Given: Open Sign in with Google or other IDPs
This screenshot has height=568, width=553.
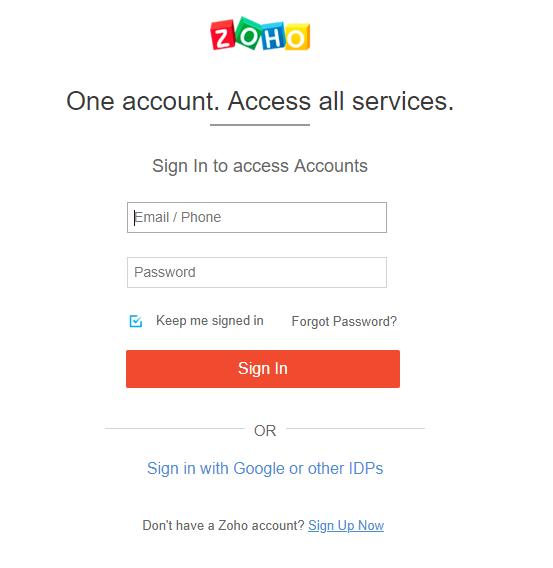Looking at the screenshot, I should tap(265, 468).
